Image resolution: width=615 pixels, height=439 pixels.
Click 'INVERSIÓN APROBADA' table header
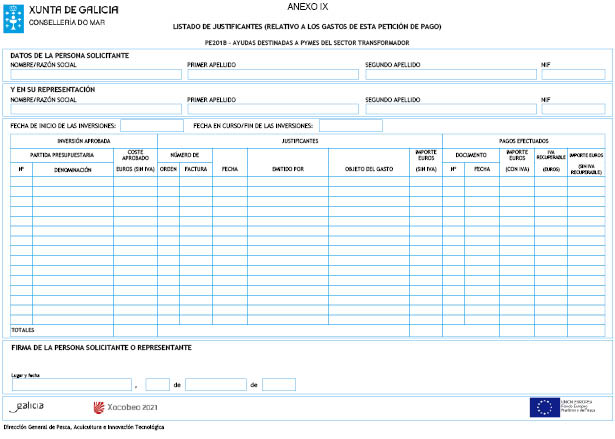[x=84, y=141]
